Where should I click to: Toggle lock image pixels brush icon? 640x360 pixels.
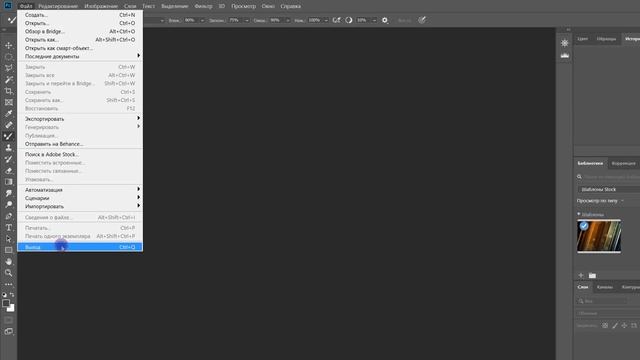(x=615, y=326)
